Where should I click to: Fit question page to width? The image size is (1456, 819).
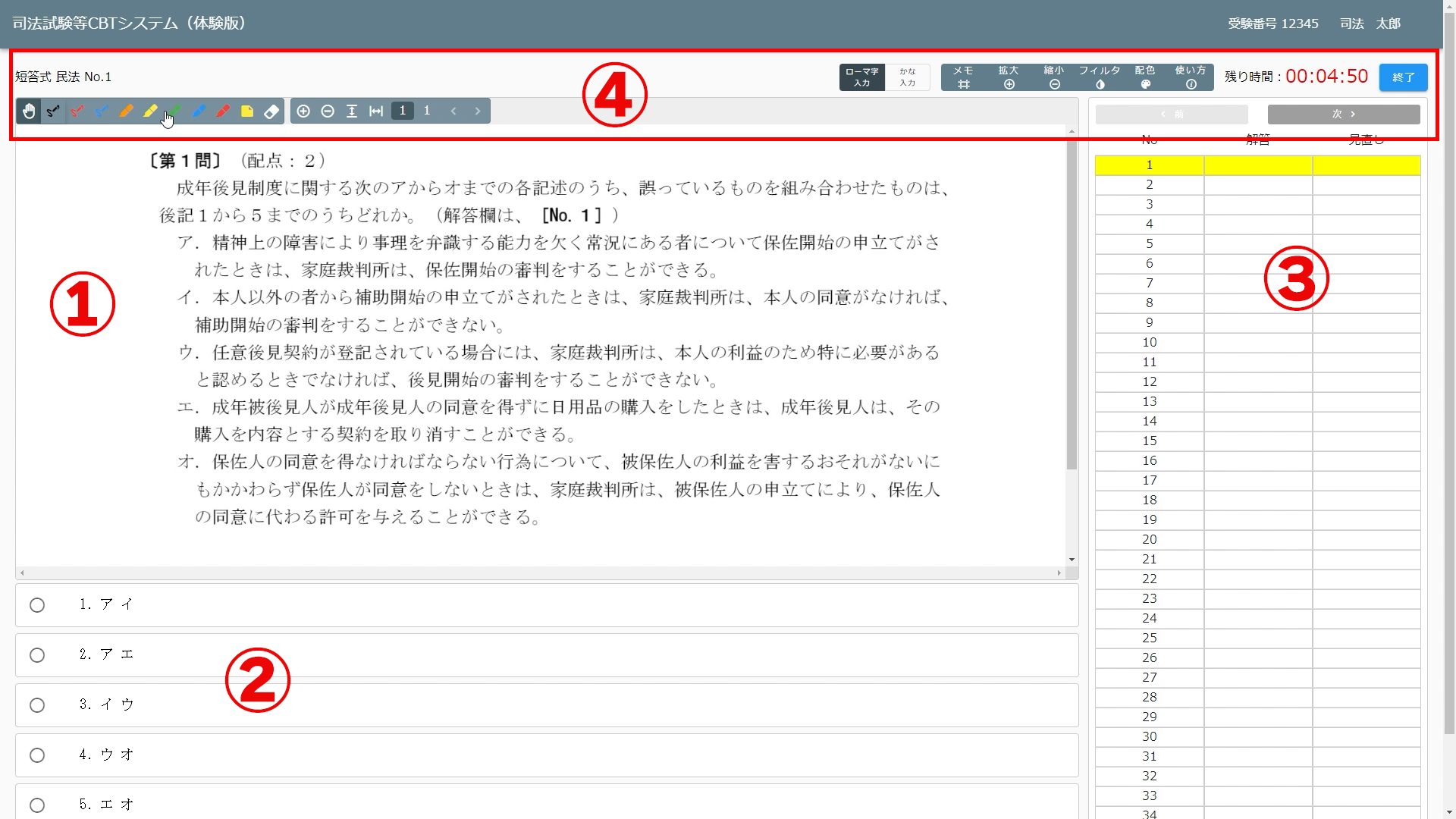[x=376, y=111]
